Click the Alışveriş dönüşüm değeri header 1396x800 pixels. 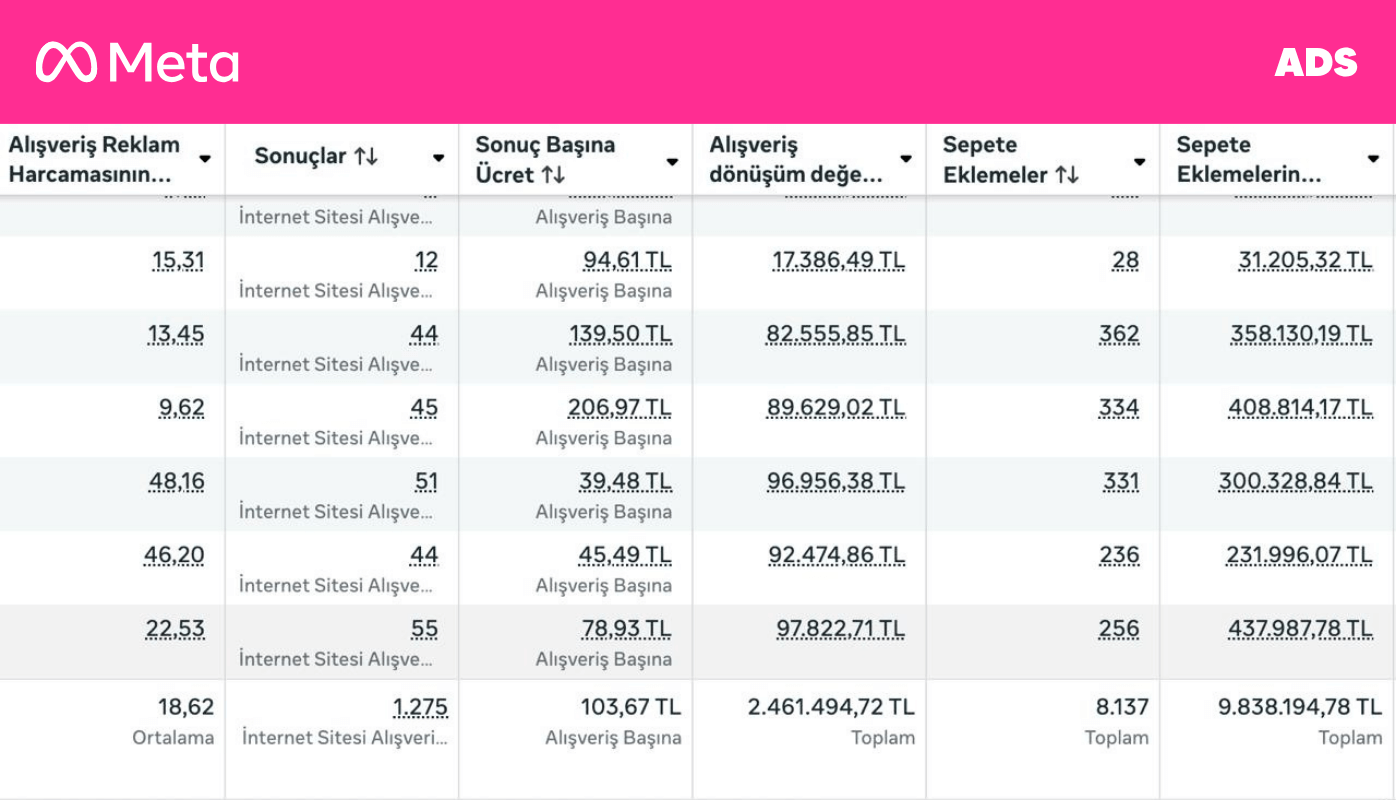tap(796, 159)
